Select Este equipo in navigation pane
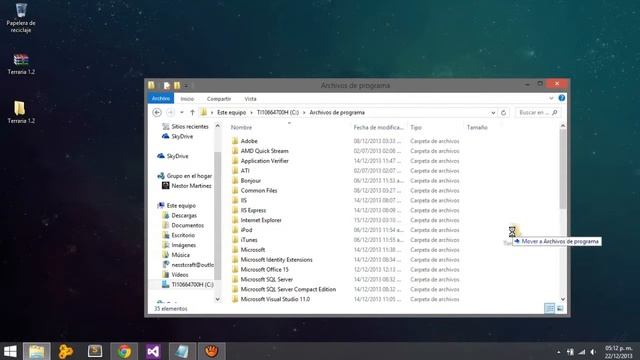This screenshot has width=640, height=360. 177,205
